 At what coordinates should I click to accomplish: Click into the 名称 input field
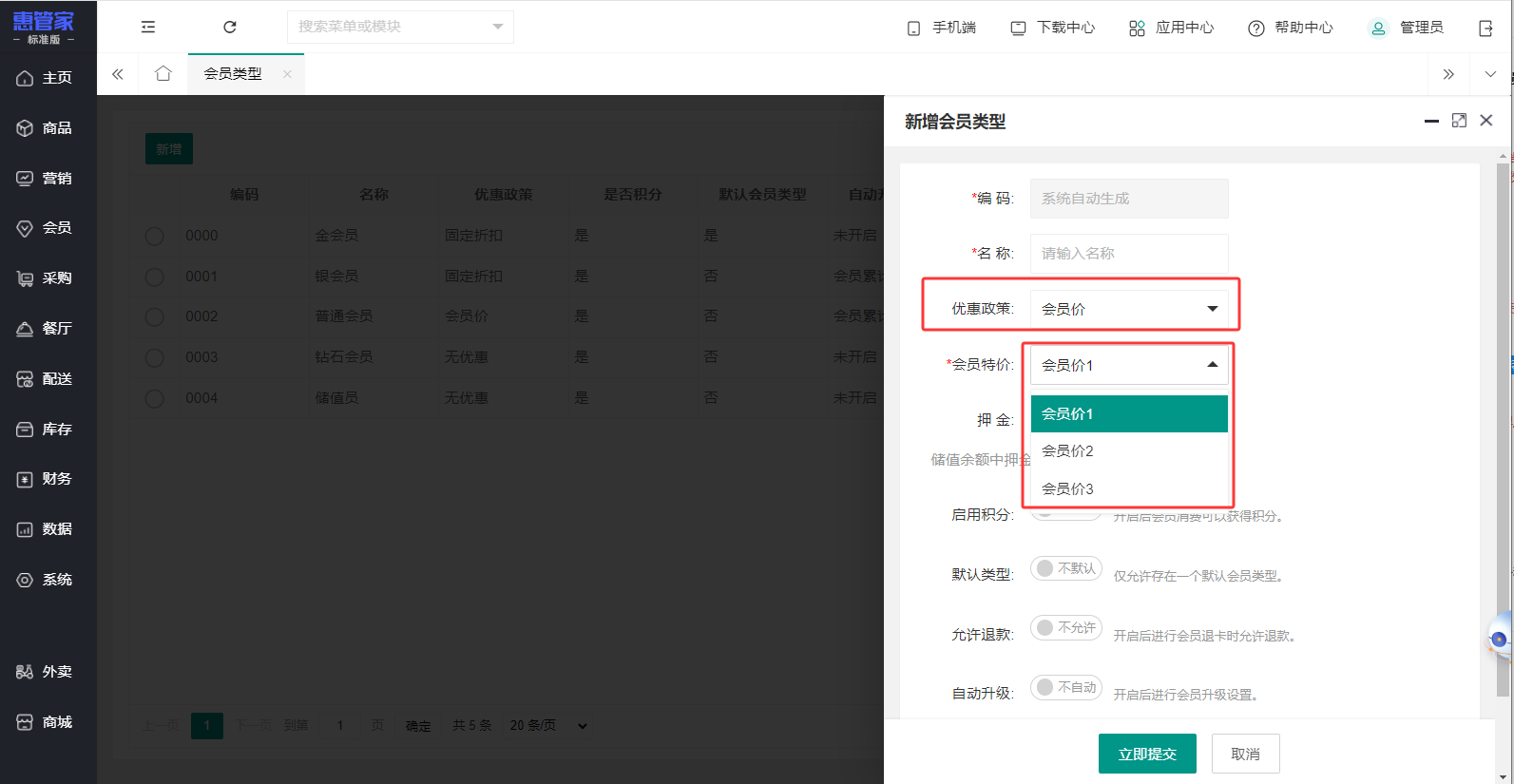coord(1129,254)
